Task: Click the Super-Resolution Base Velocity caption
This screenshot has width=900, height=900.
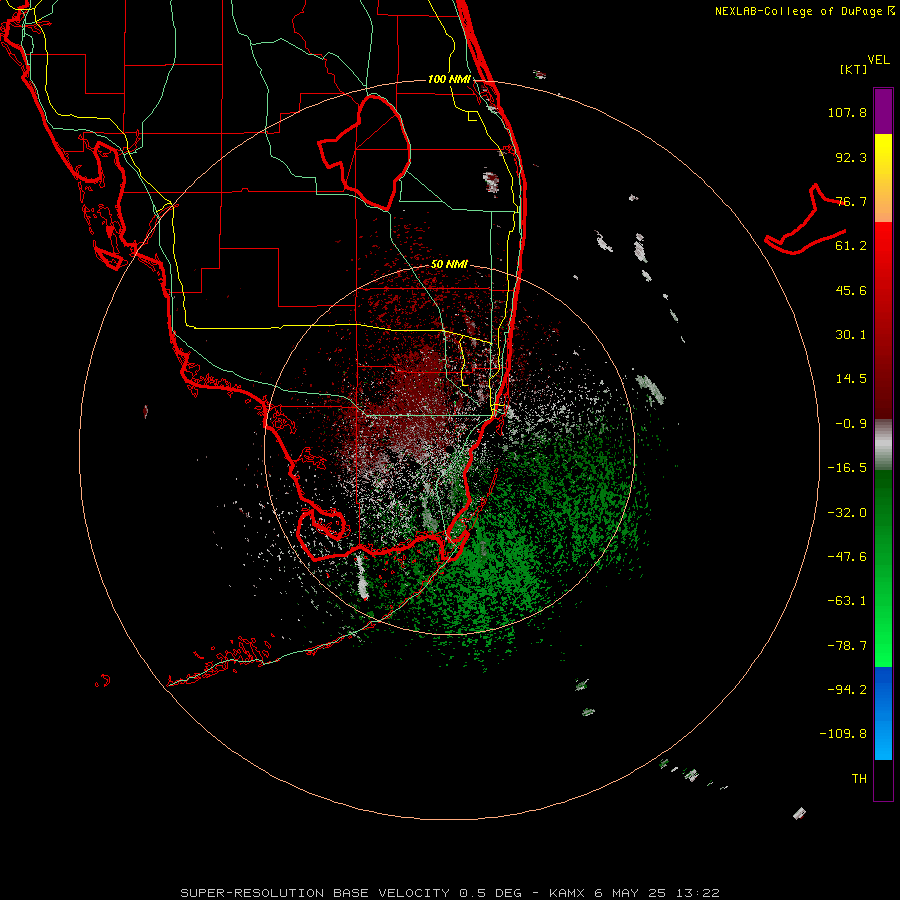Action: 449,893
